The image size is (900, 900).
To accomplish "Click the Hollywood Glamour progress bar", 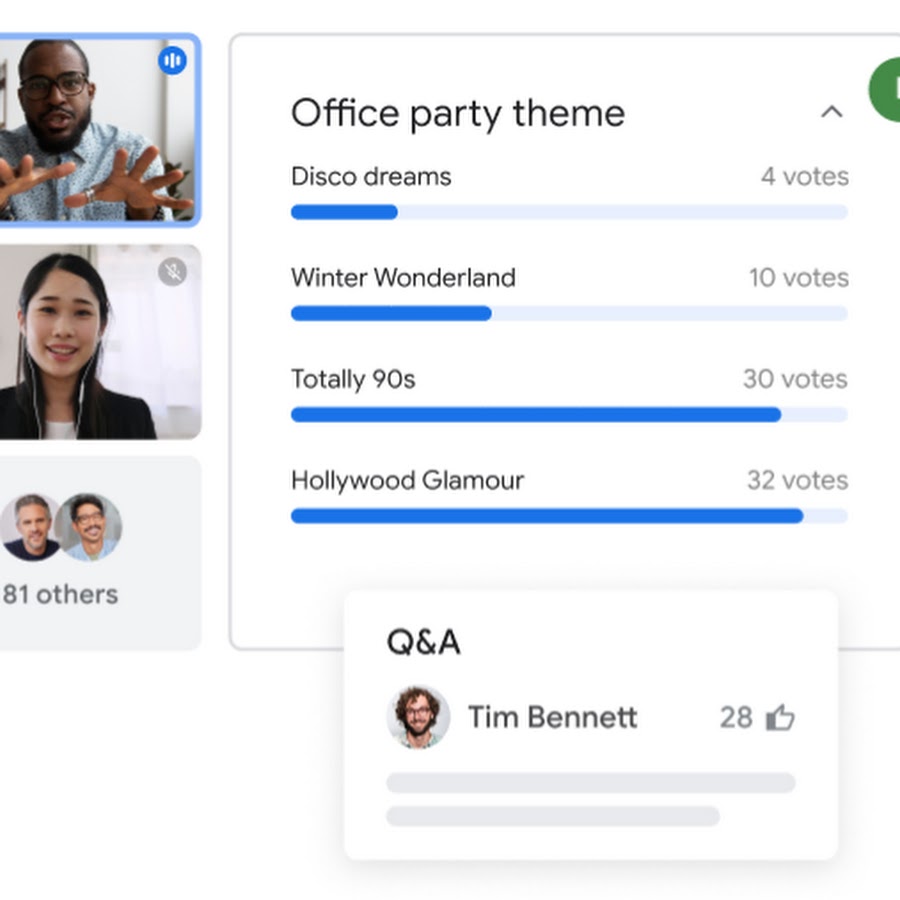I will (569, 516).
